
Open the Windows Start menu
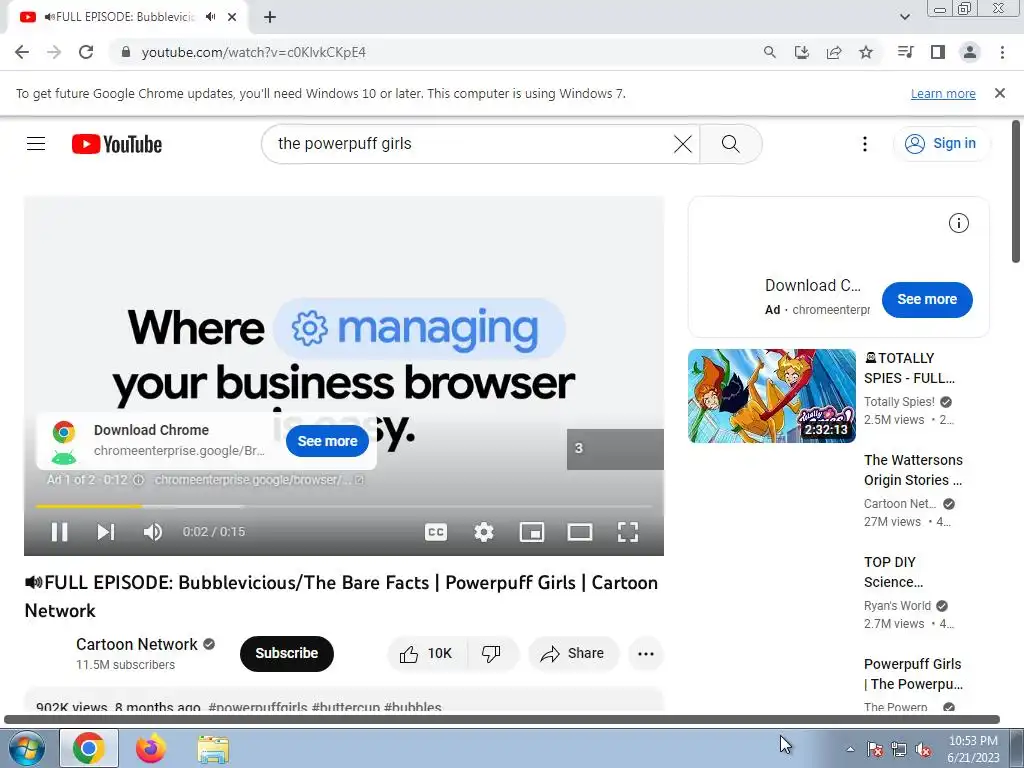point(25,748)
